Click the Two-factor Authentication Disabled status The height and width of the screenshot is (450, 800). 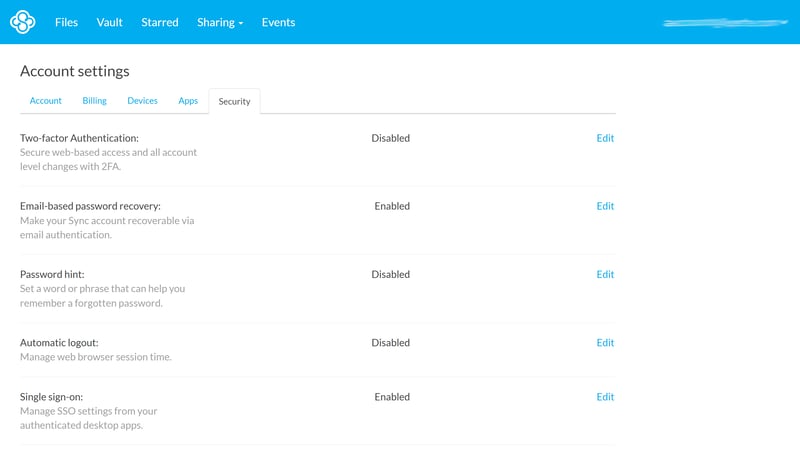[390, 138]
